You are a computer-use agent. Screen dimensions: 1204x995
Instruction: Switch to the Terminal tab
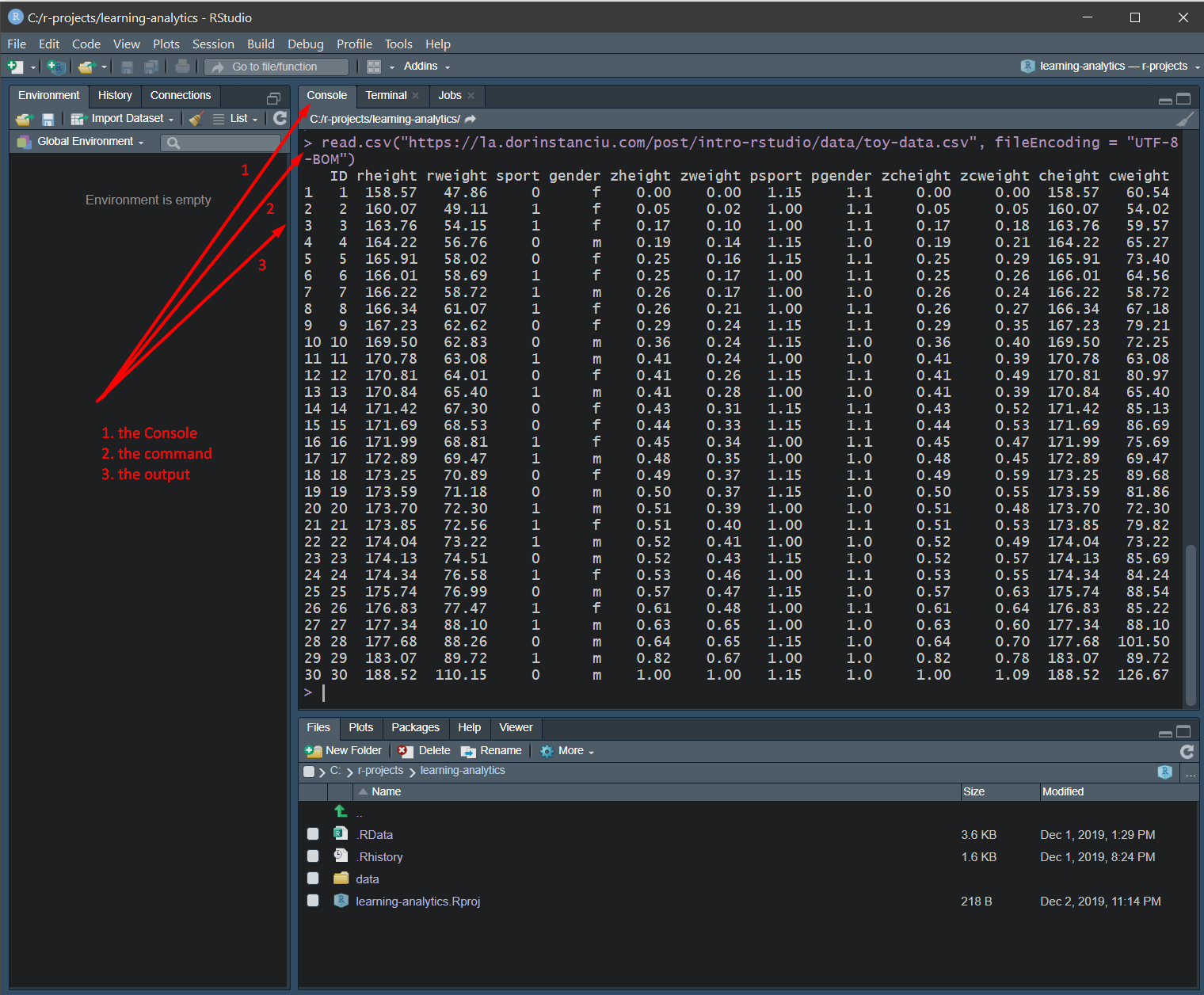click(x=386, y=96)
